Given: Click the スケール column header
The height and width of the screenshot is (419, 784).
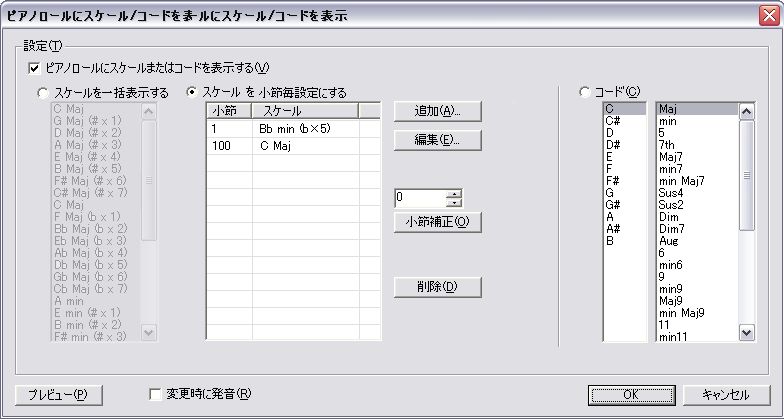Looking at the screenshot, I should (305, 110).
